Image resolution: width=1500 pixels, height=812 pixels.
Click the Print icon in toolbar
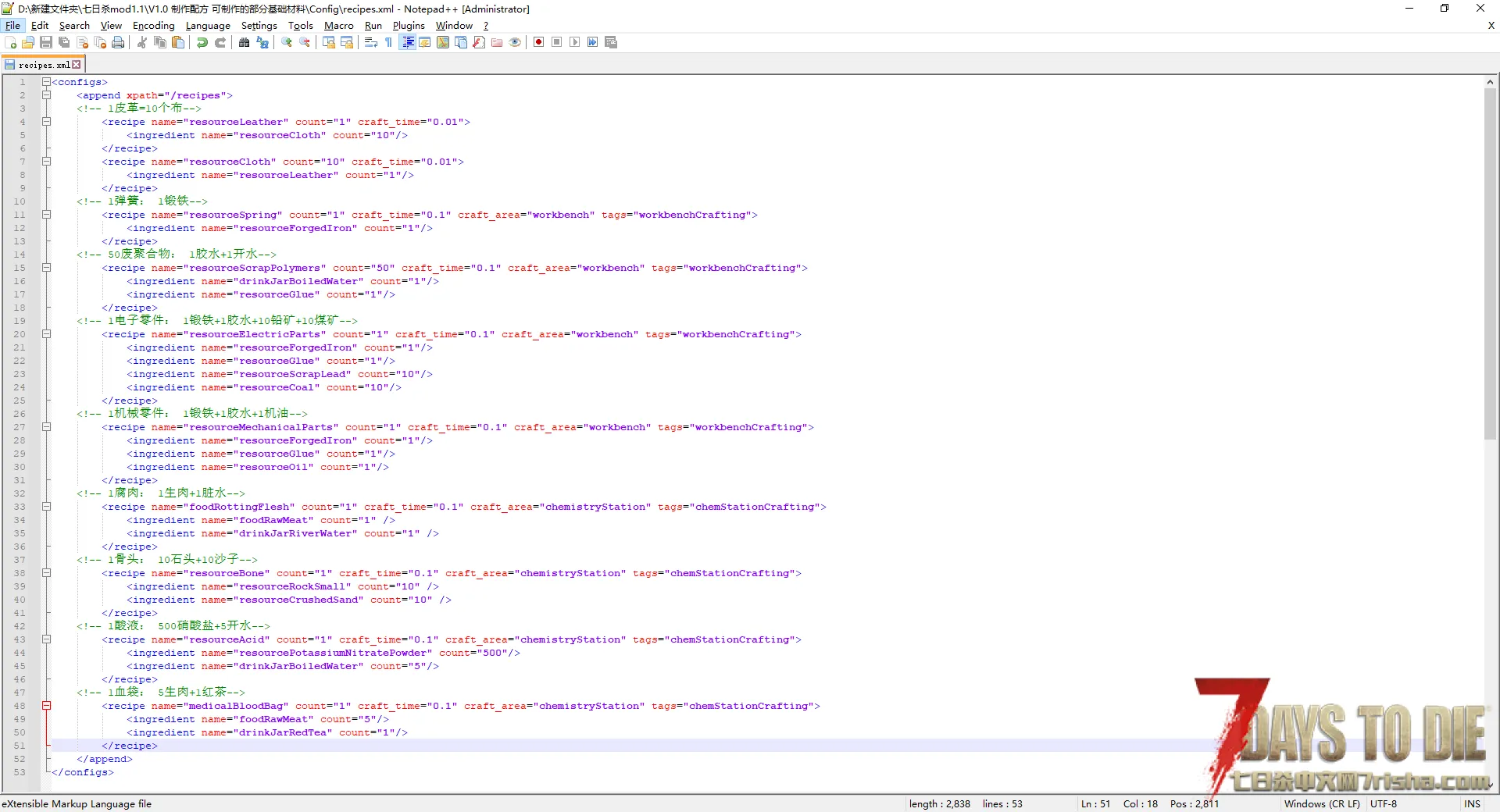coord(118,42)
